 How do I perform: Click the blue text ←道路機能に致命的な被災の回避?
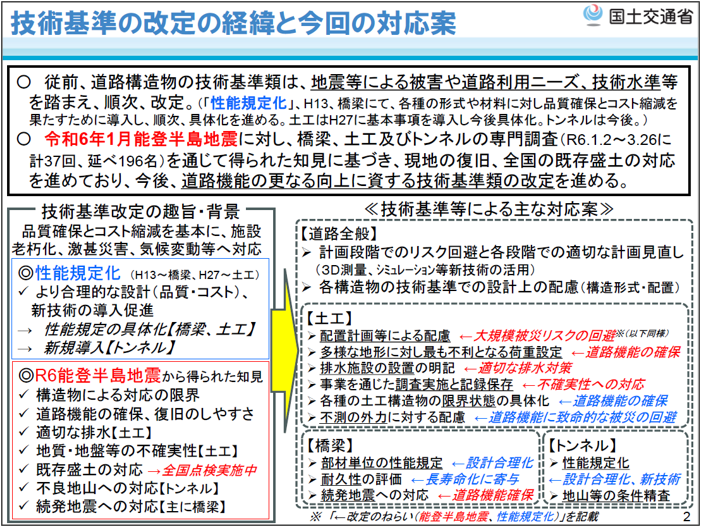coord(575,417)
